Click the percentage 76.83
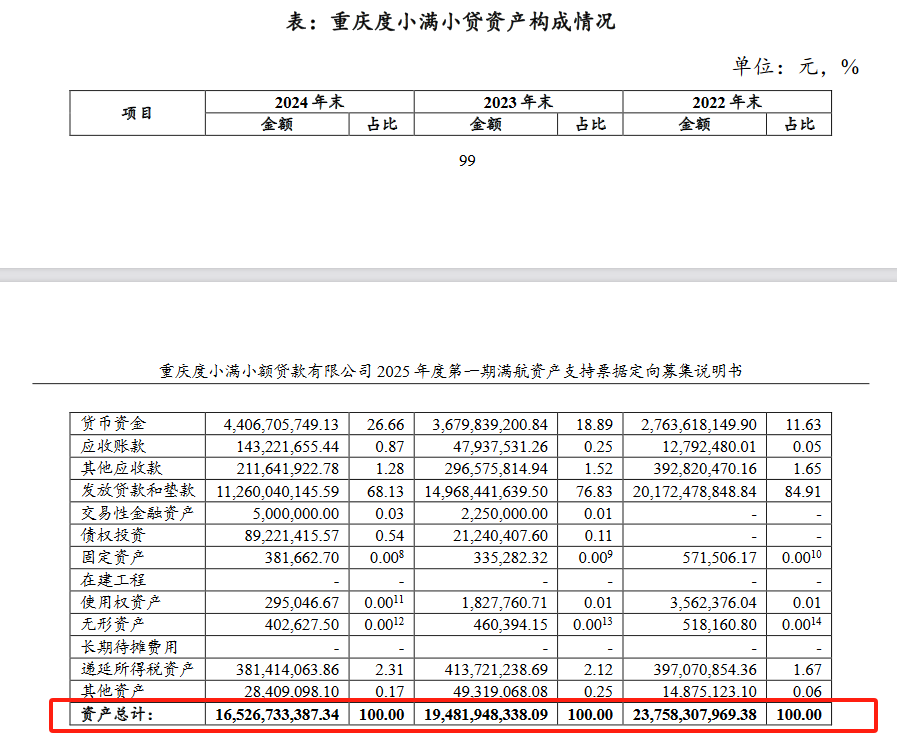897x740 pixels. click(594, 492)
